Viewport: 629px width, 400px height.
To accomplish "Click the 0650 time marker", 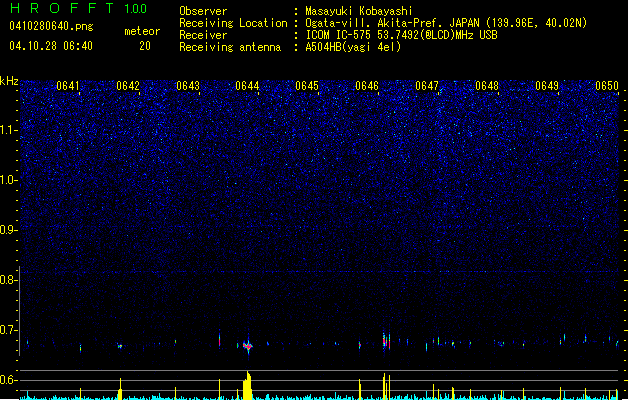I will 607,86.
